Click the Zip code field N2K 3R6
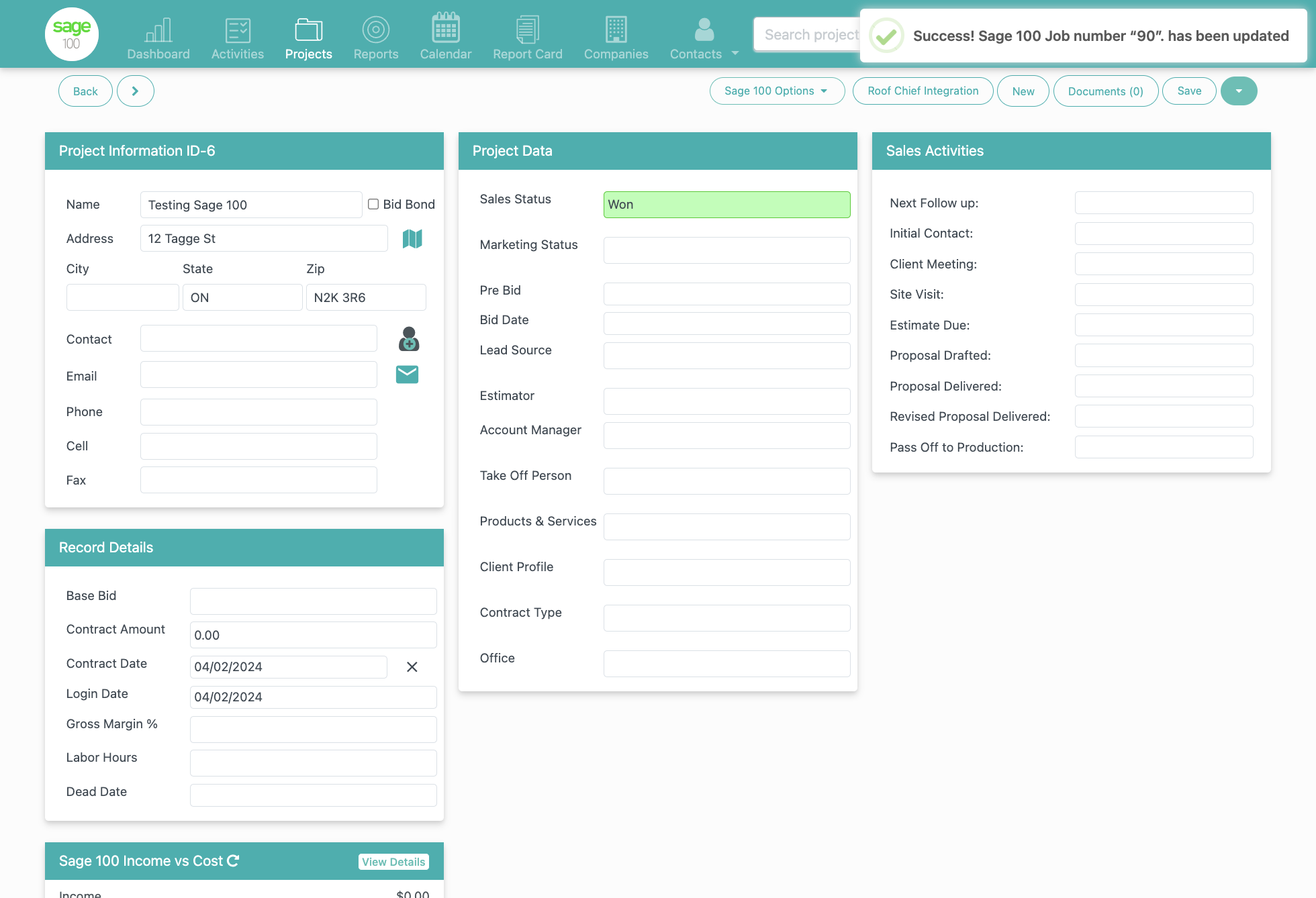 click(x=366, y=297)
